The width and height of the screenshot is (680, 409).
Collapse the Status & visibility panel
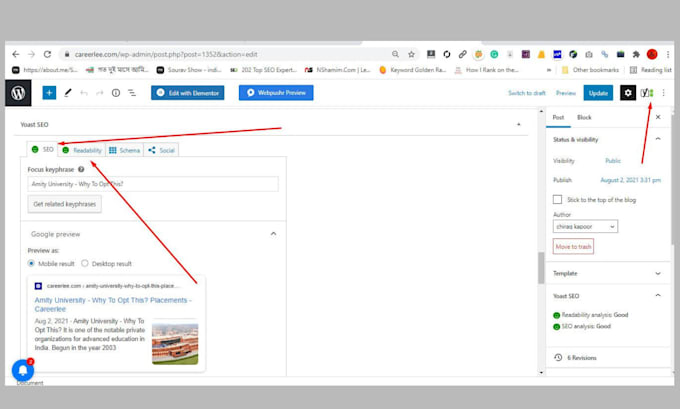[658, 139]
